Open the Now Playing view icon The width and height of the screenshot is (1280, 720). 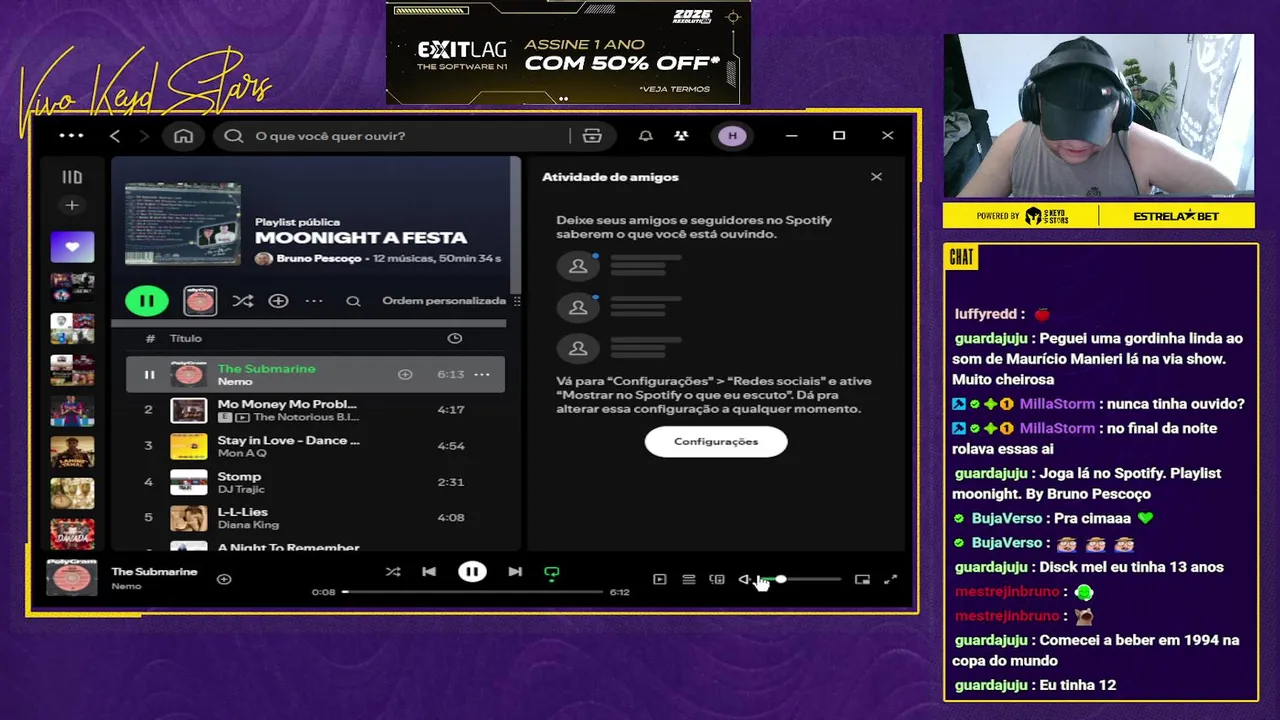660,579
